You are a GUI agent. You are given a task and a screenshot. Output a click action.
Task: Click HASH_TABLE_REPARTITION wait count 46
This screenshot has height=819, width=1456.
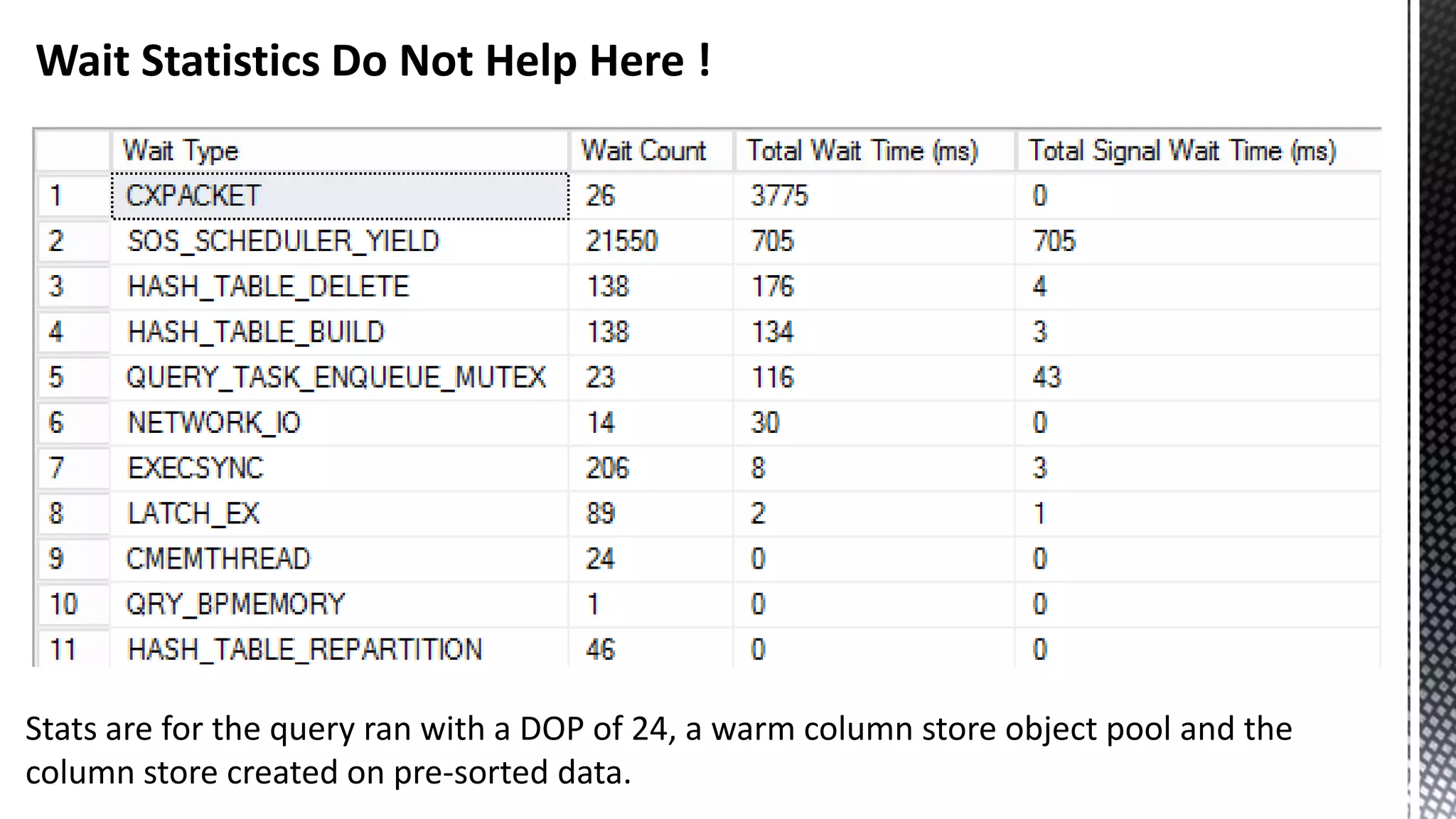[601, 649]
